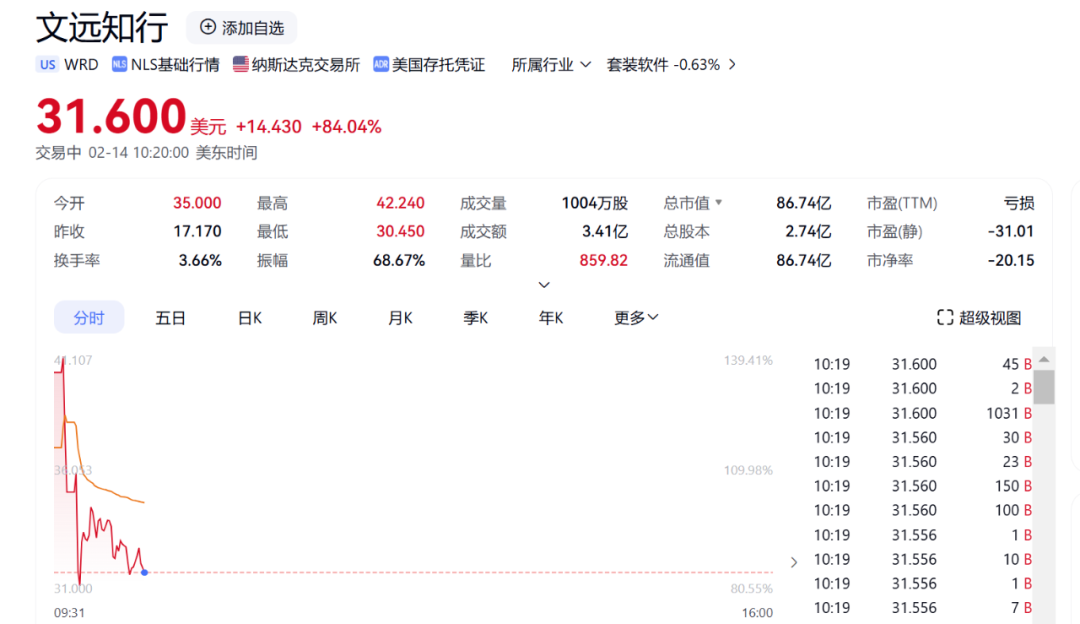Screen dimensions: 1080x624
Task: Click 成交量 value 1004万股
Action: click(594, 203)
